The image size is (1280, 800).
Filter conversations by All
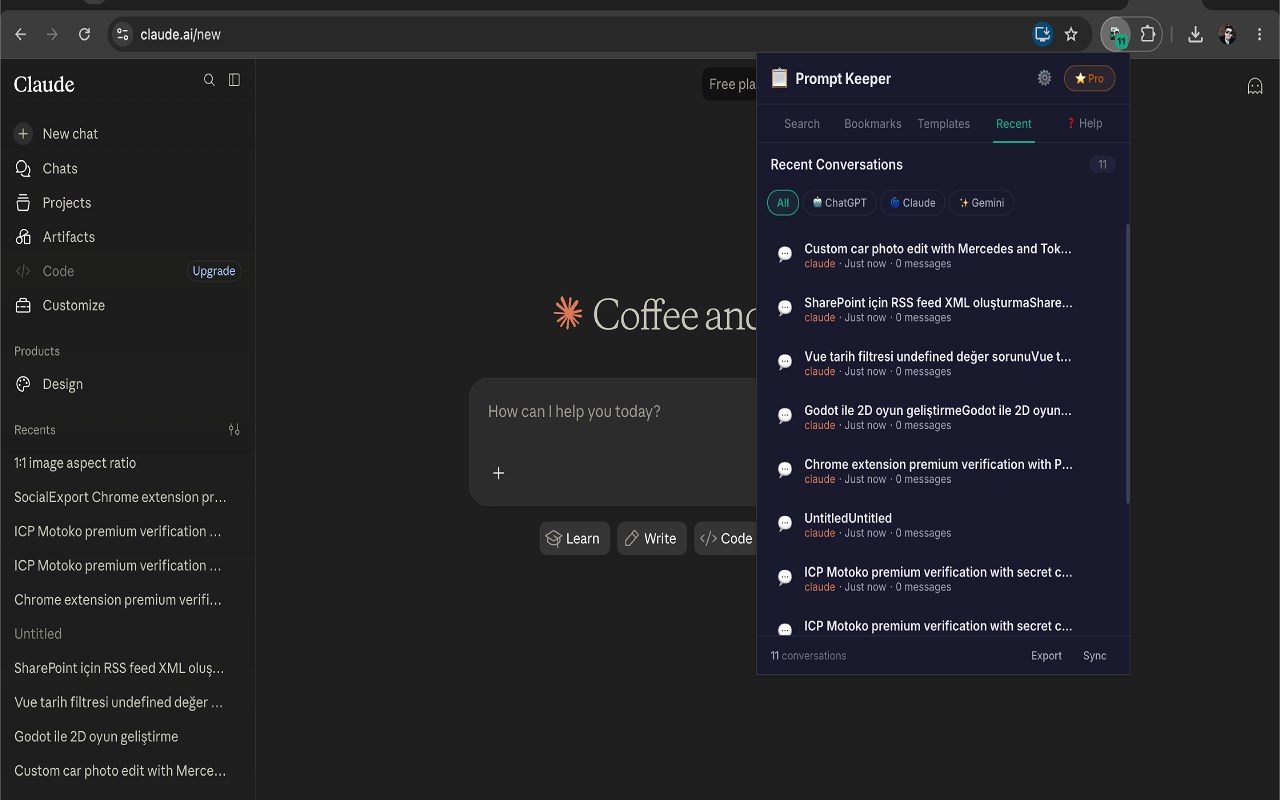tap(783, 203)
